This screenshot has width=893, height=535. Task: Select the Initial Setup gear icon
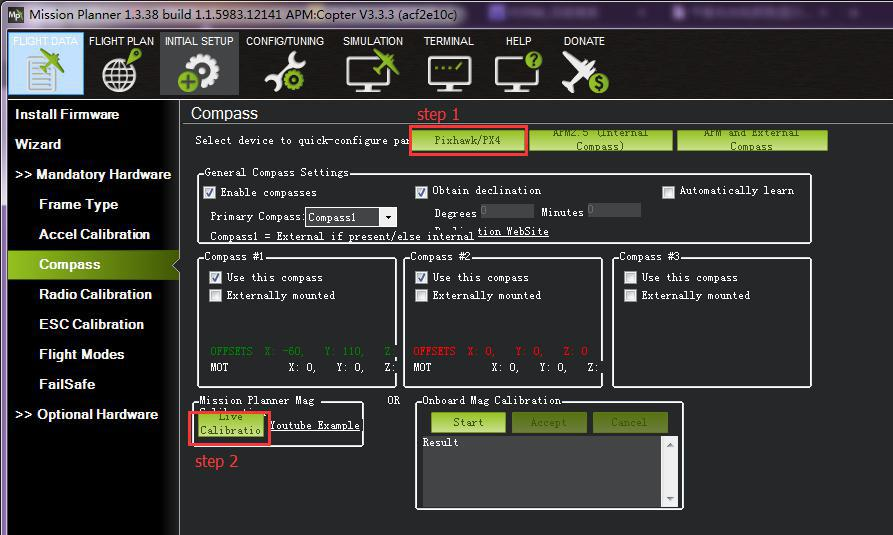coord(199,71)
